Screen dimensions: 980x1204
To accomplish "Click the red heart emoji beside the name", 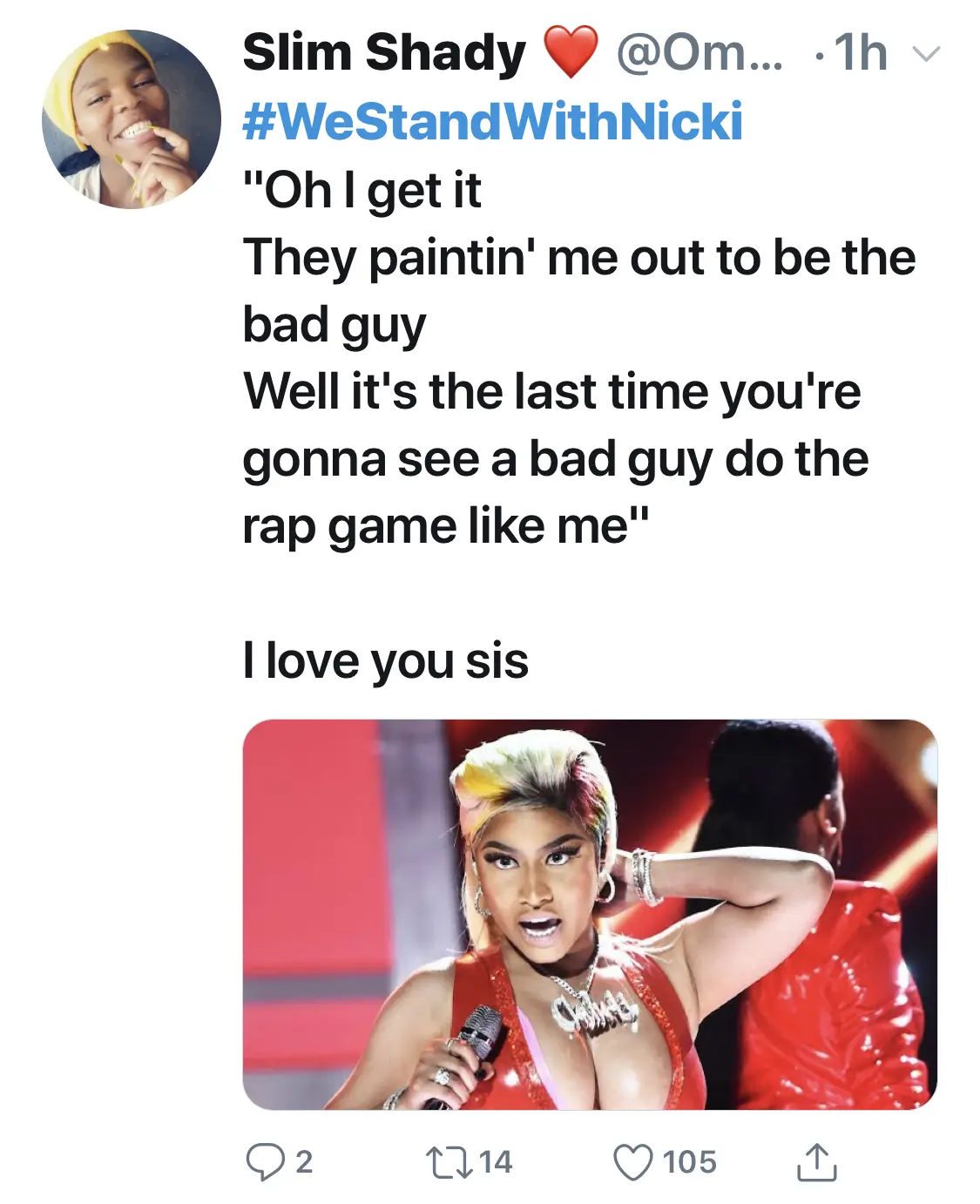I will pos(571,52).
